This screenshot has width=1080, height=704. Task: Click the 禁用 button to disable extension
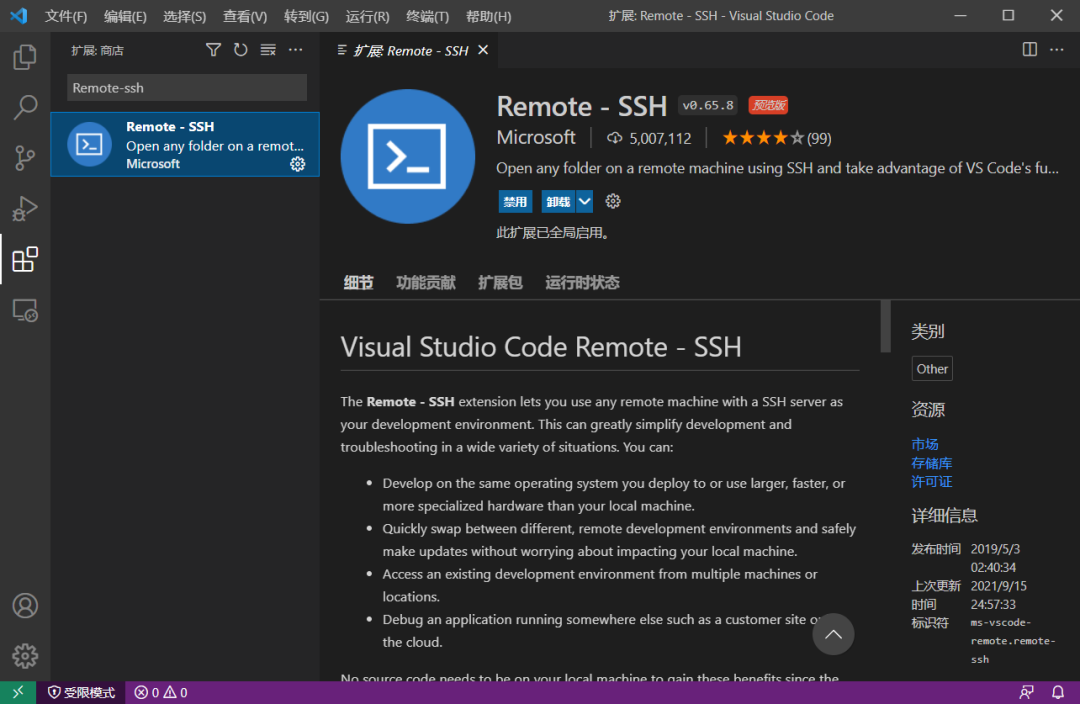click(x=515, y=201)
